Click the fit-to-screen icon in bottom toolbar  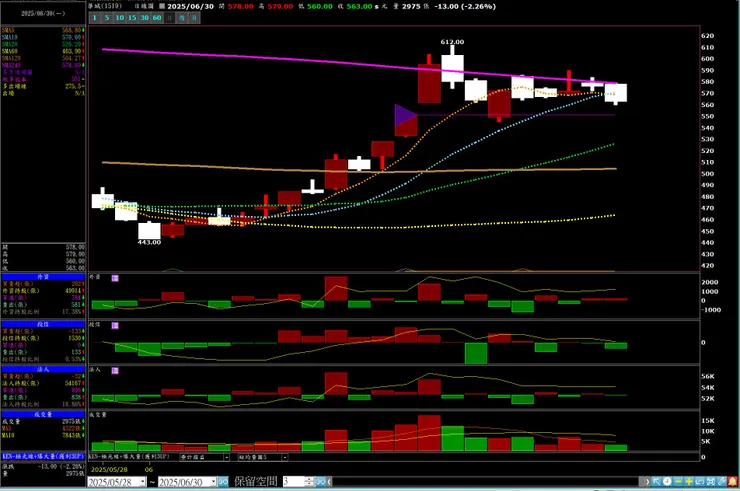pyautogui.click(x=711, y=482)
